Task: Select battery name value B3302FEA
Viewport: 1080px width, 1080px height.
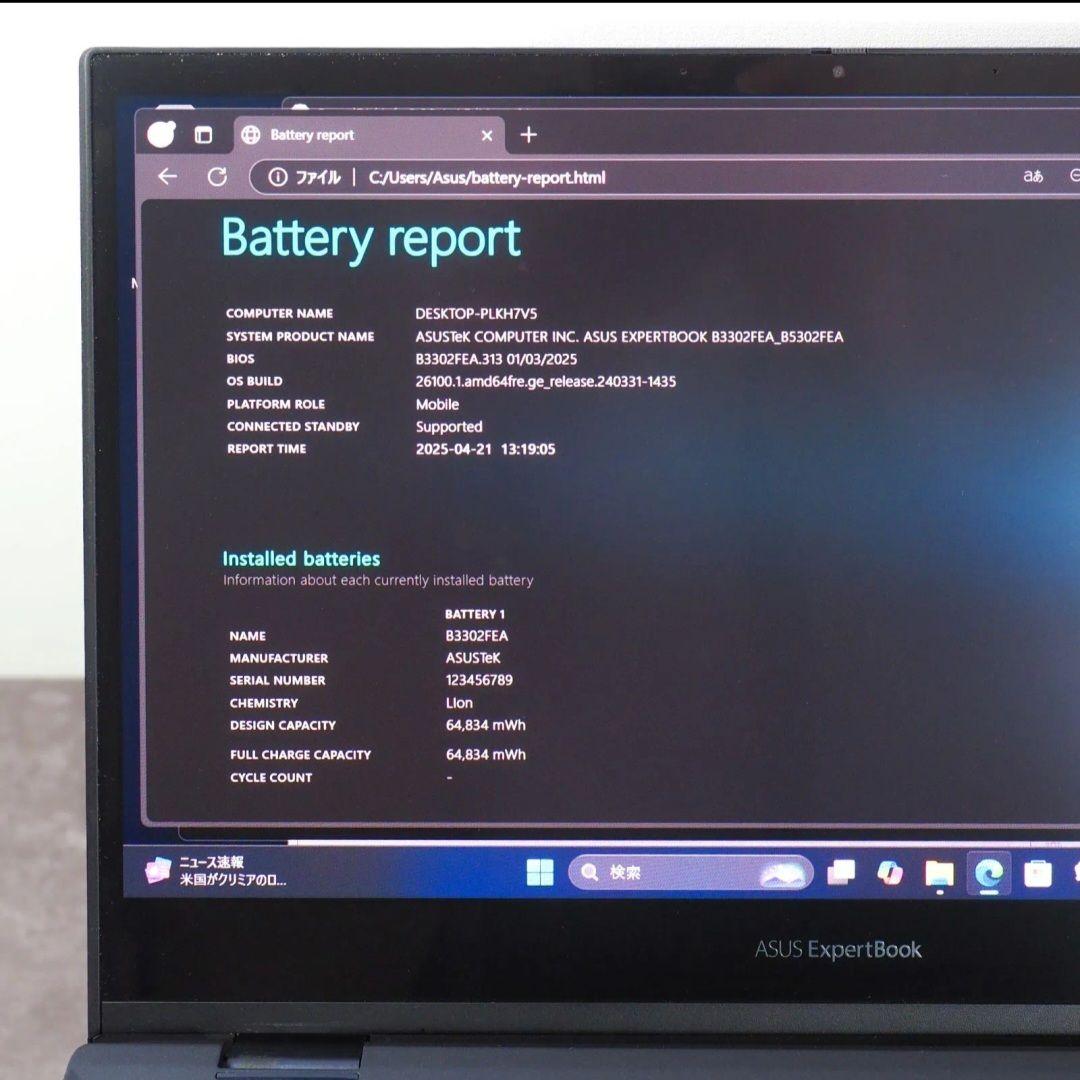Action: pyautogui.click(x=477, y=636)
